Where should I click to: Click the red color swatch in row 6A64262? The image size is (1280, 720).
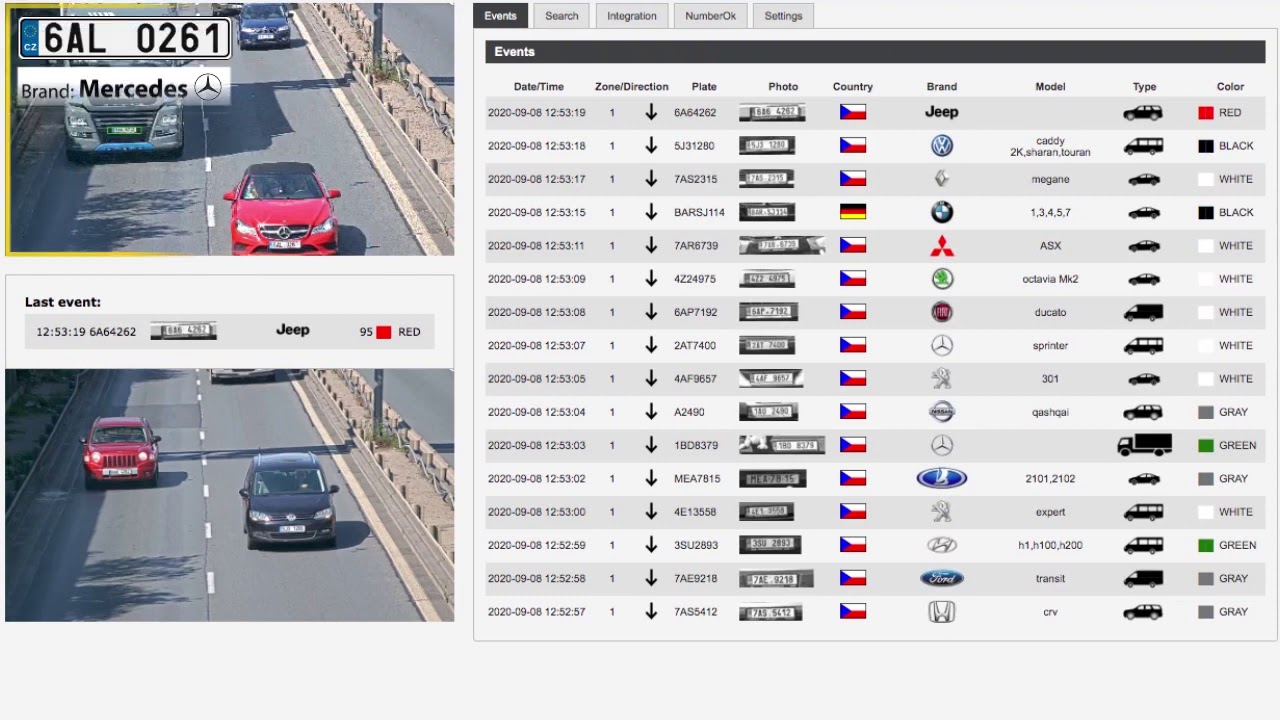pyautogui.click(x=1206, y=113)
